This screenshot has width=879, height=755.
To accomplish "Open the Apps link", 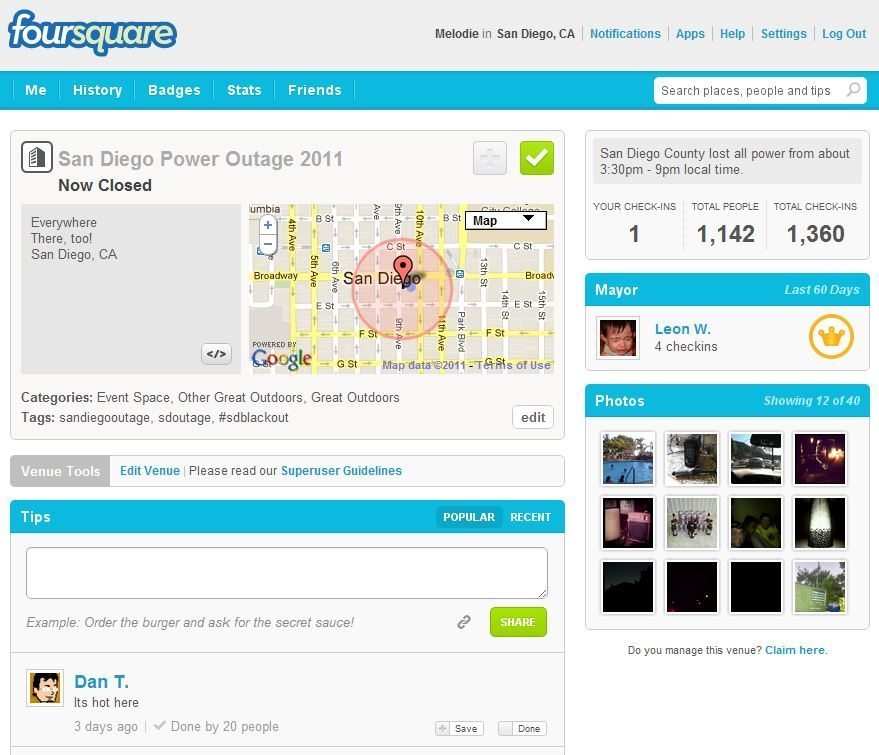I will pos(690,34).
